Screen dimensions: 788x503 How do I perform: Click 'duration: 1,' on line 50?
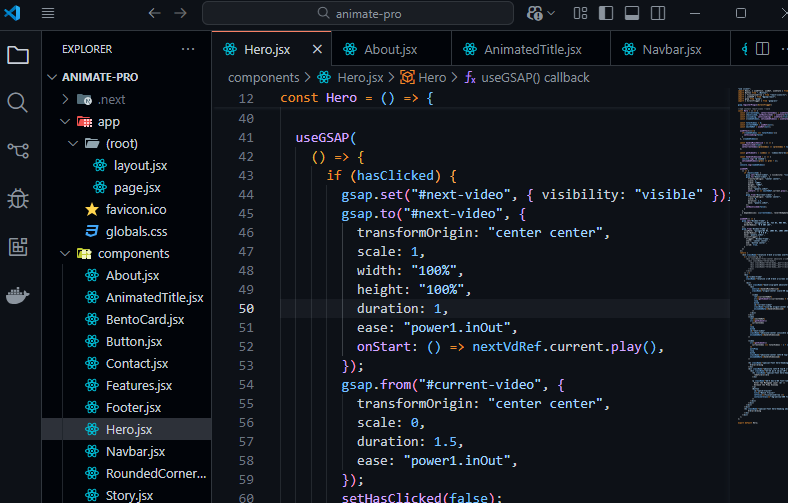(402, 309)
